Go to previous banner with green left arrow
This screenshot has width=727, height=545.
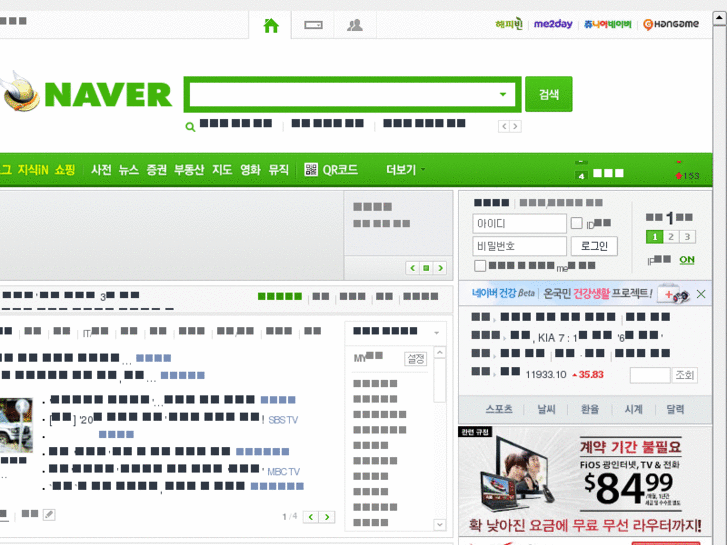pyautogui.click(x=412, y=268)
